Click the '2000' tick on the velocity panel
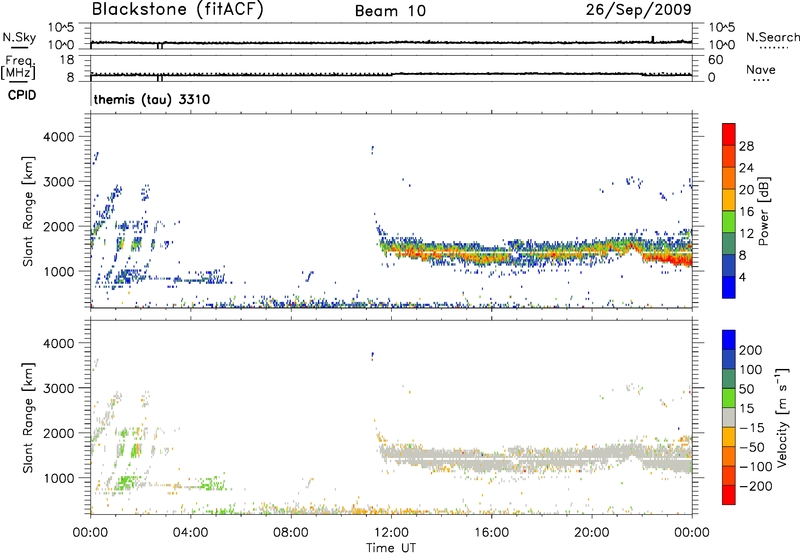Screen dimensions: 800x554 pyautogui.click(x=59, y=434)
